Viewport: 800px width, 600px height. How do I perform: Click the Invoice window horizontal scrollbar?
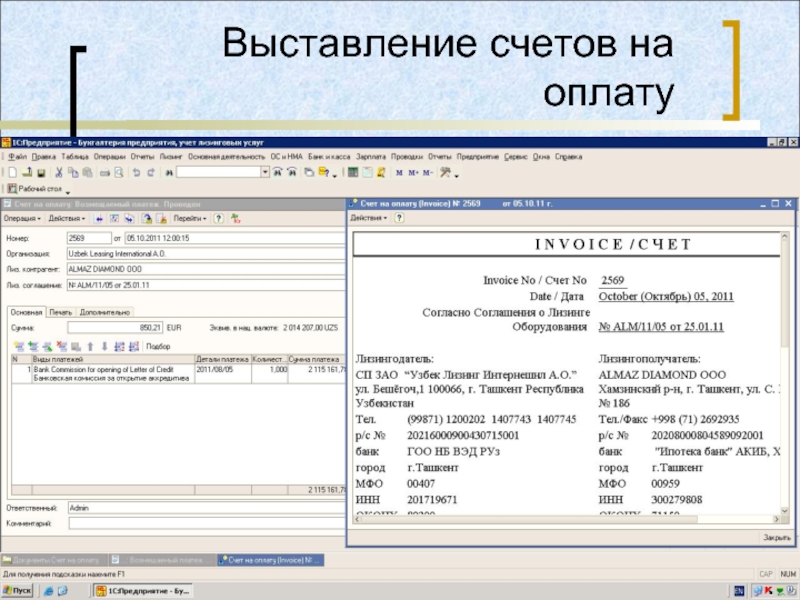click(566, 519)
